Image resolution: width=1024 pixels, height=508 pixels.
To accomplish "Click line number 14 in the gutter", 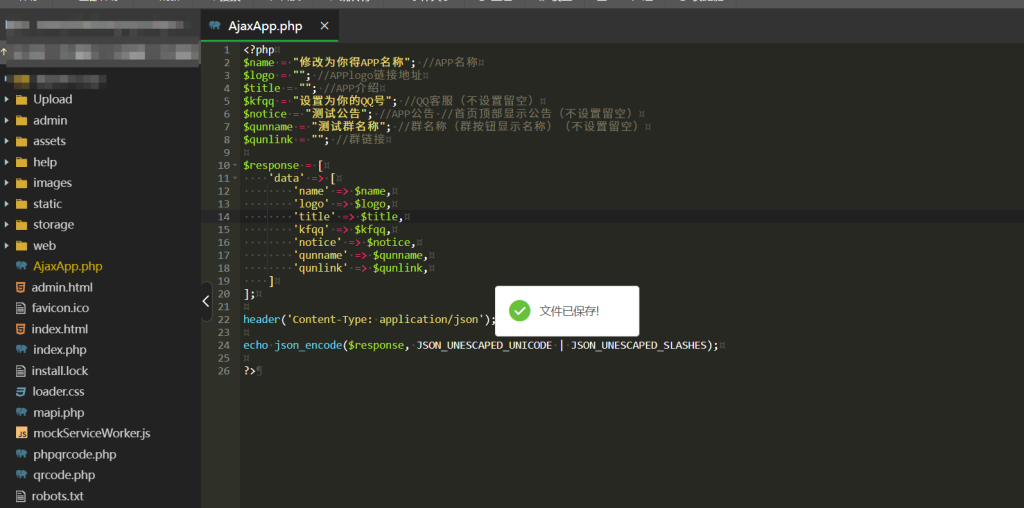I will 223,217.
